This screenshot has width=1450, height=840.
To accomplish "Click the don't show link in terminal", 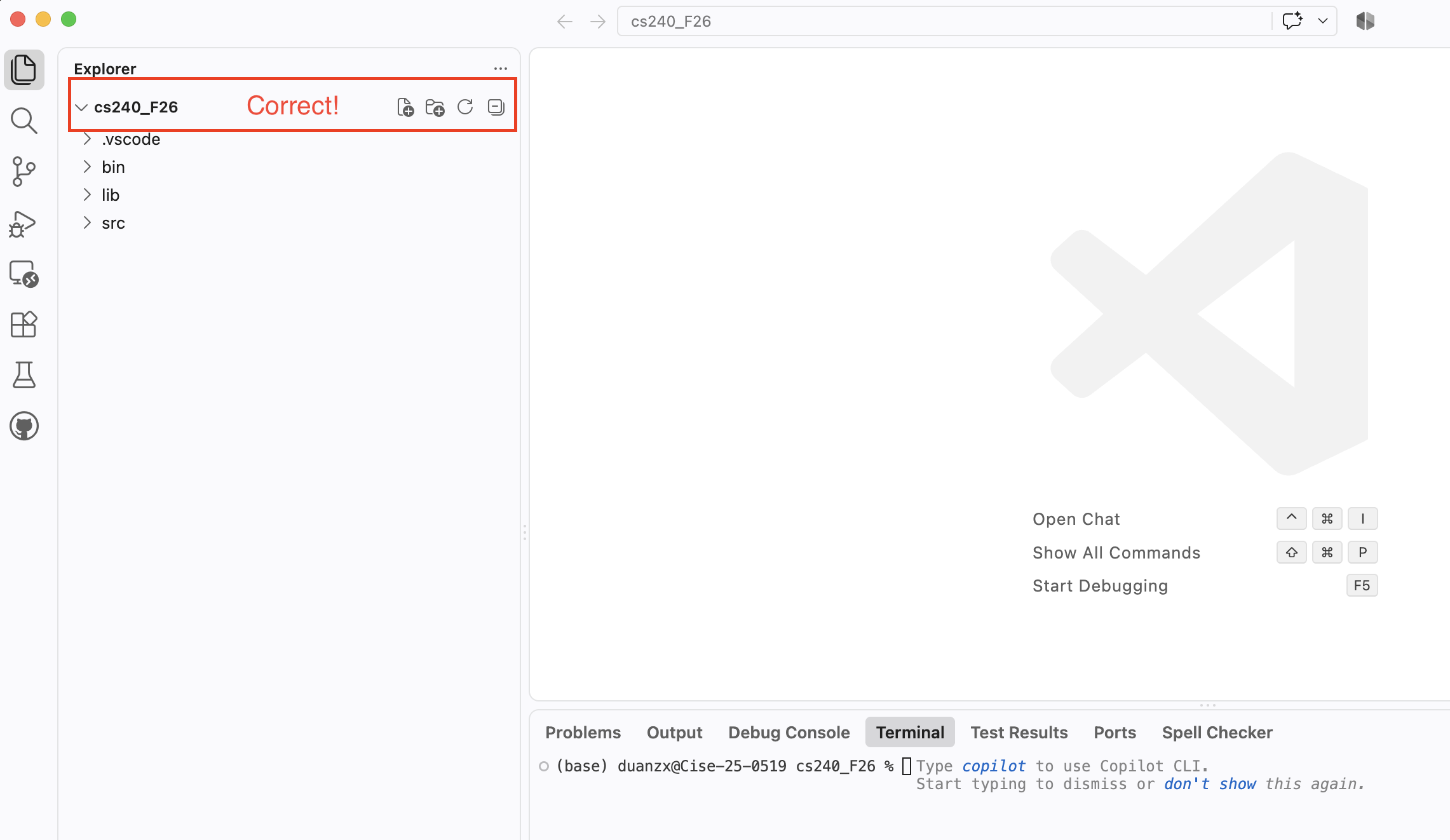I will pos(1210,784).
